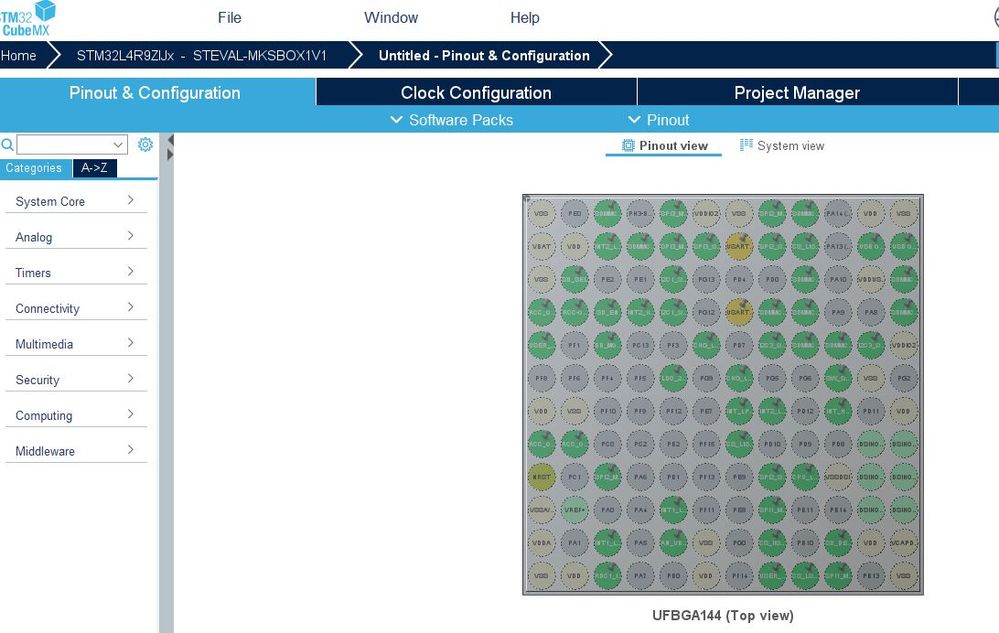Expand the Timers category
The width and height of the screenshot is (999, 633).
click(x=75, y=273)
